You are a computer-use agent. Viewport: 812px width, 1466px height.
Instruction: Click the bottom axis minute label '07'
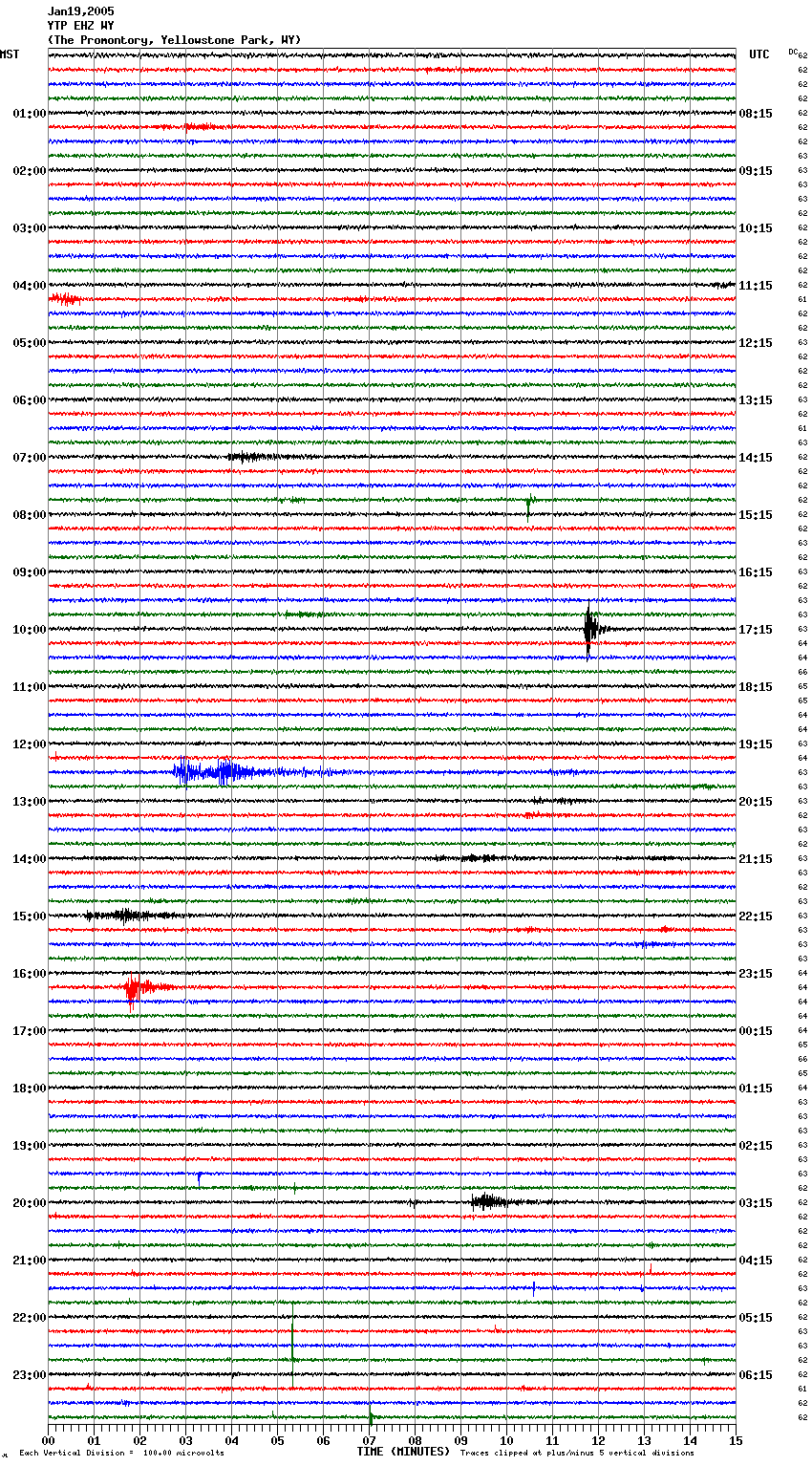(369, 1440)
